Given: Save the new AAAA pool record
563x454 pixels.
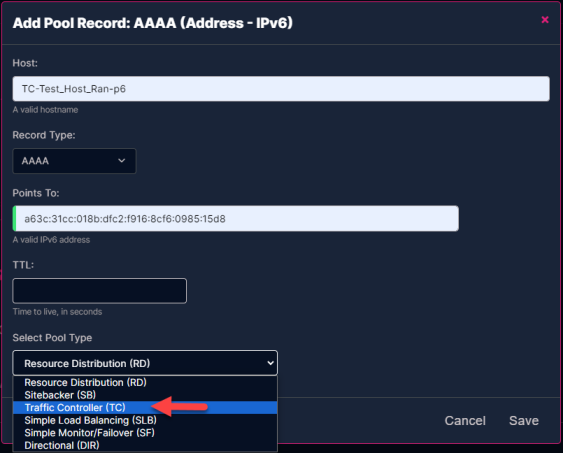Looking at the screenshot, I should coord(524,421).
